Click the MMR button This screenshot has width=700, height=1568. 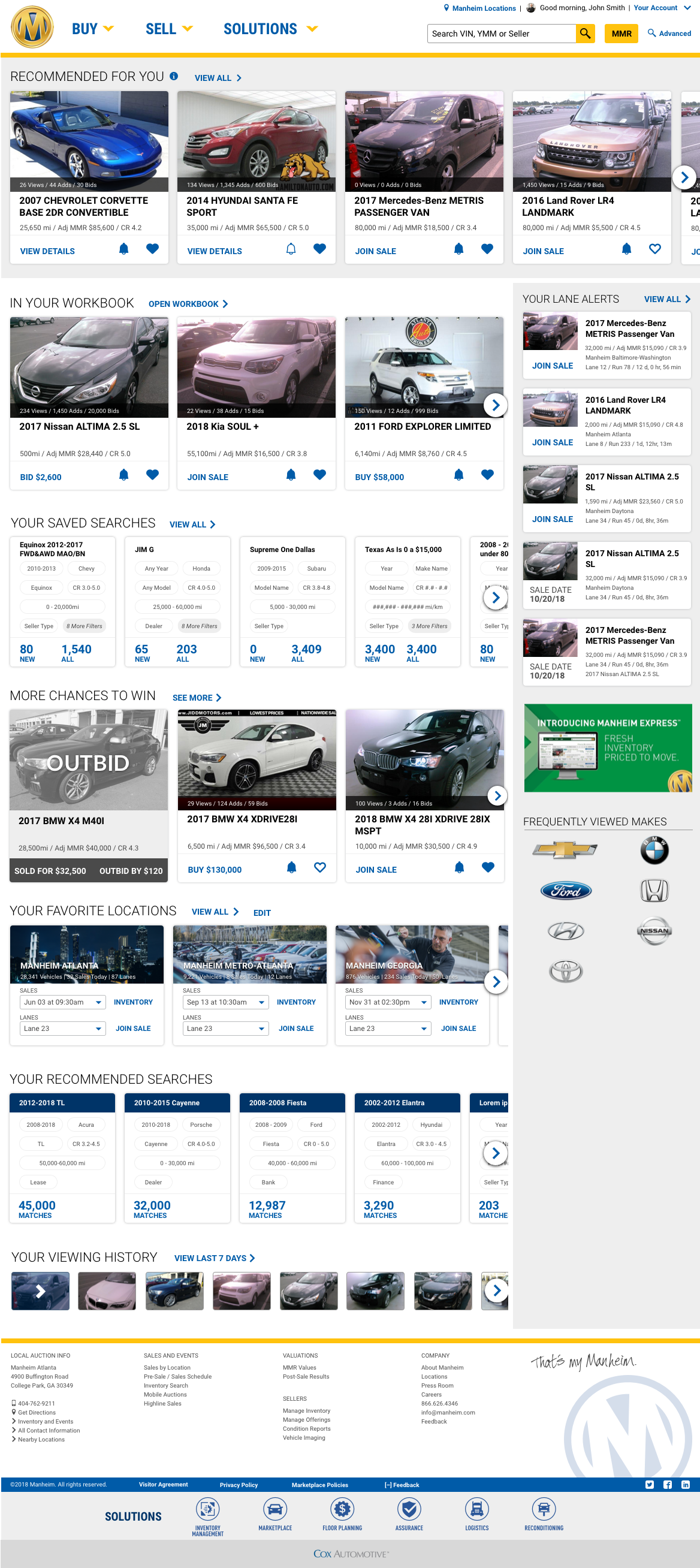tap(621, 34)
